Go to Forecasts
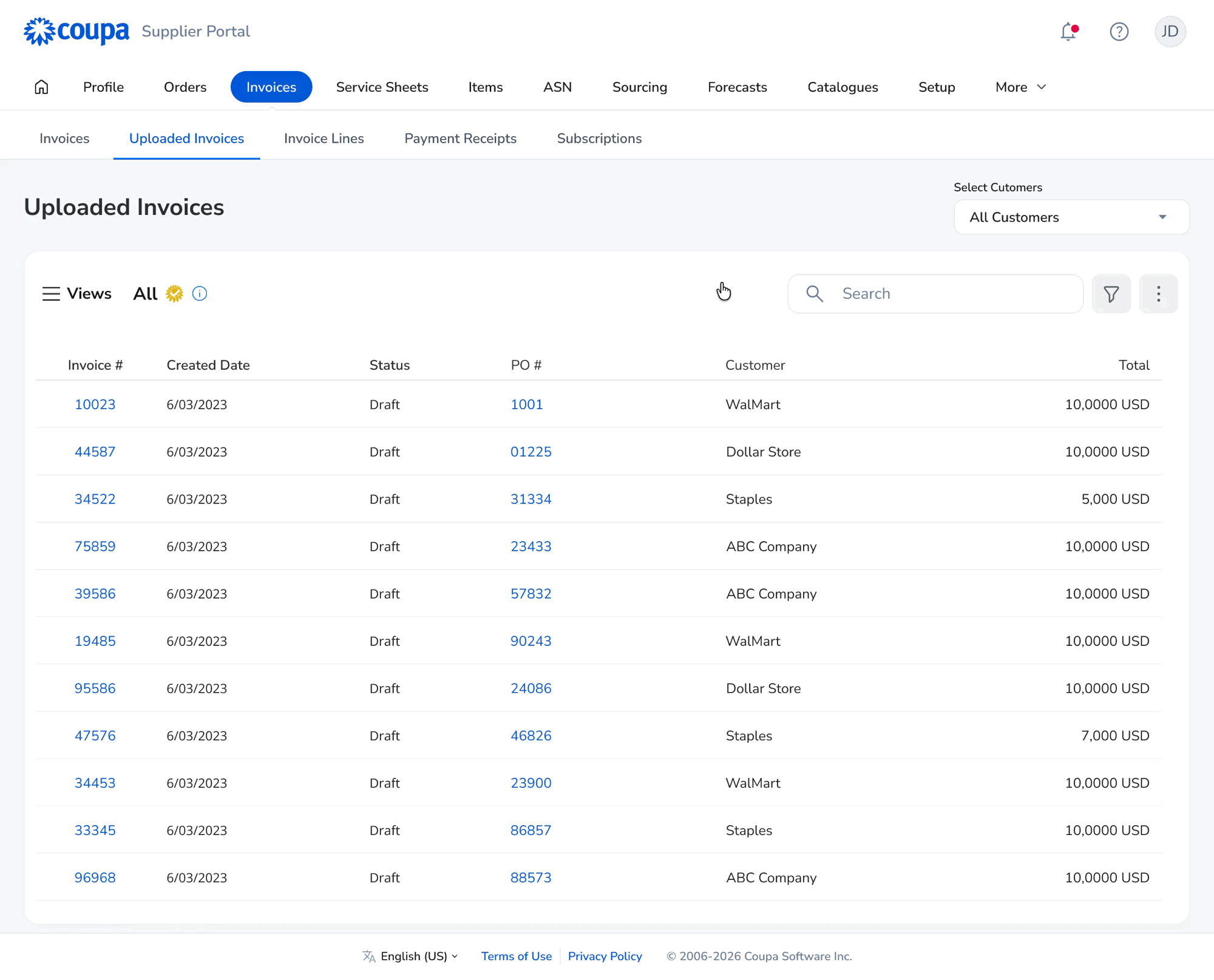This screenshot has width=1214, height=980. [x=738, y=87]
